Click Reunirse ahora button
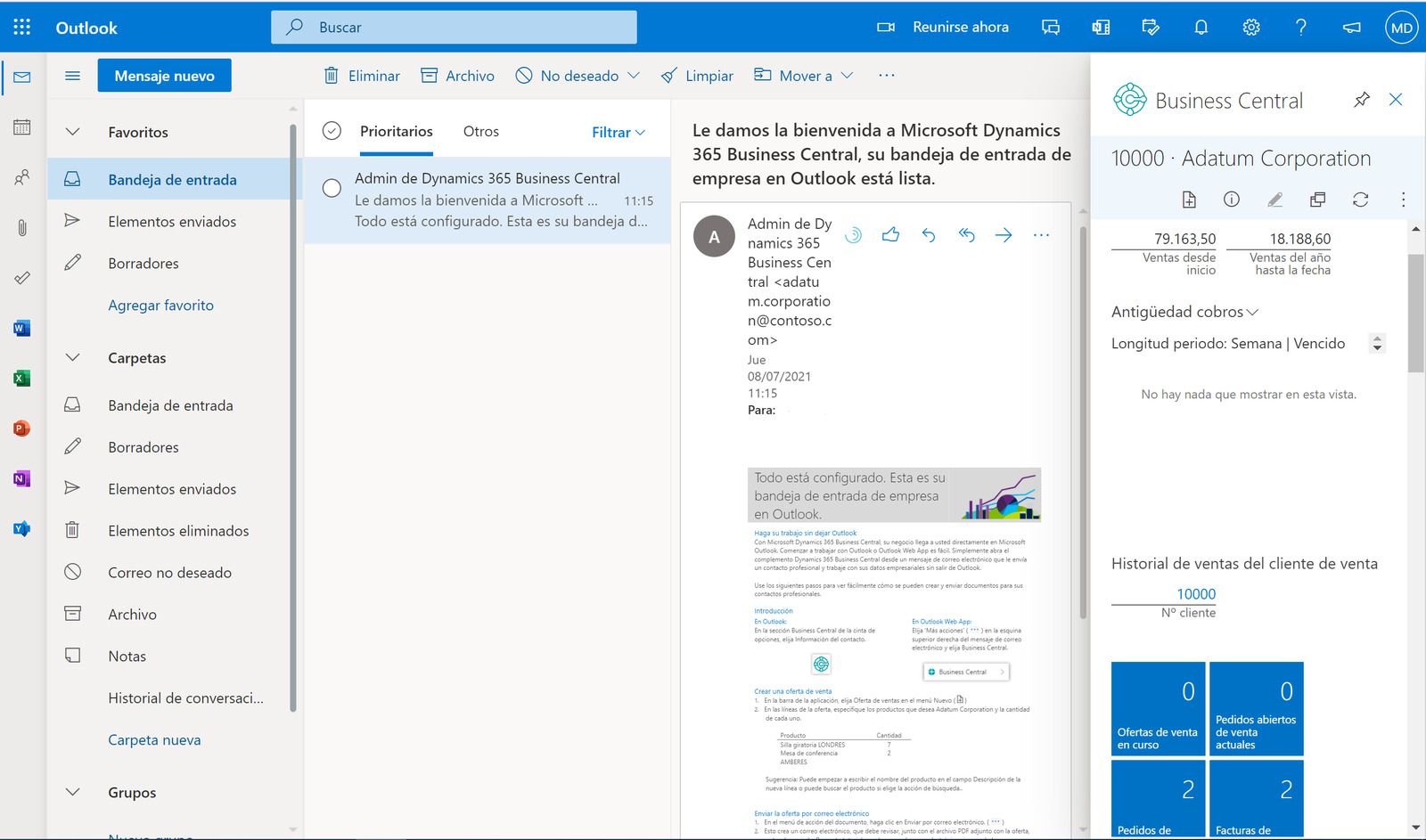Screen dimensions: 1426x840 coord(943,27)
